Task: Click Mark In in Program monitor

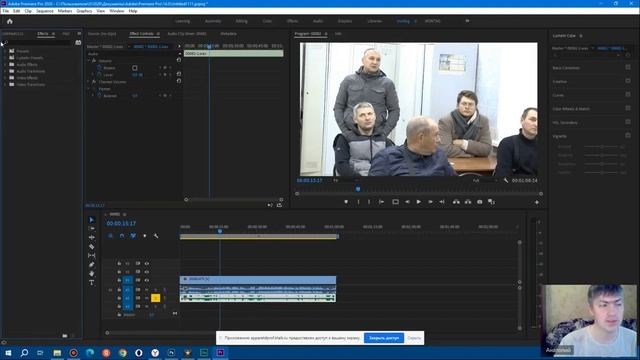Action: [358, 202]
